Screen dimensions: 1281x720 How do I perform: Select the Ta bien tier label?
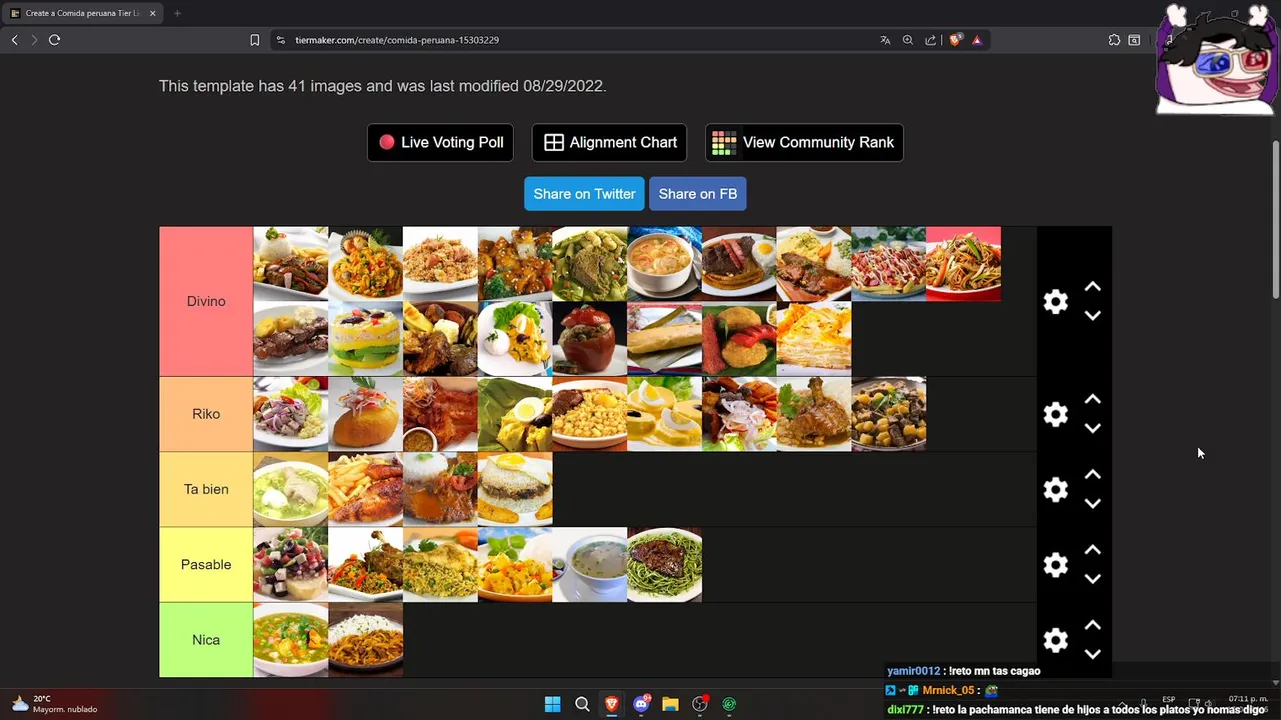[x=206, y=489]
